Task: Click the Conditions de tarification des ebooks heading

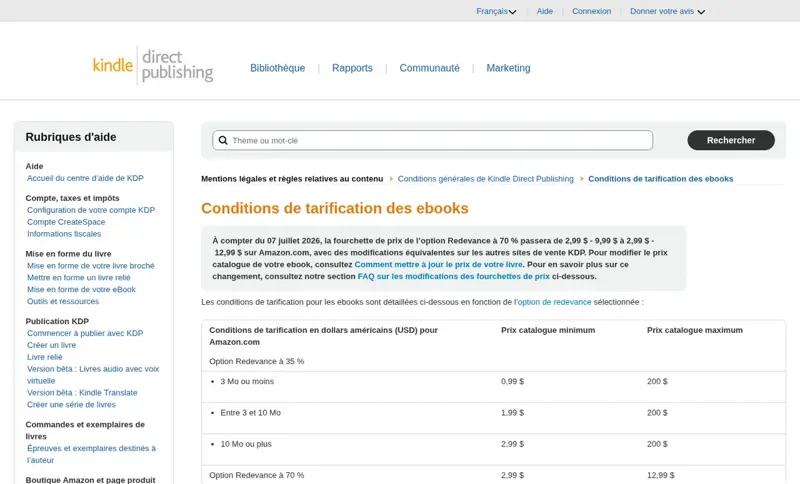Action: click(335, 208)
